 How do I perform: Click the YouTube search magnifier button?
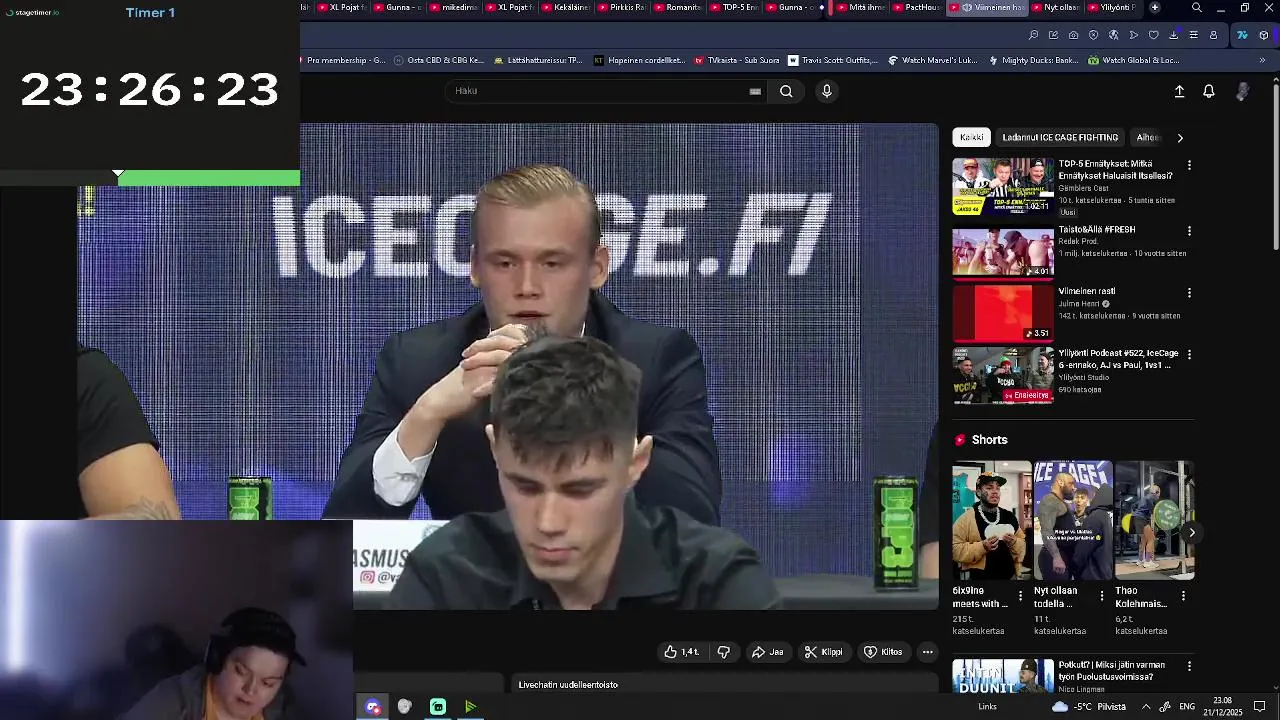[786, 91]
